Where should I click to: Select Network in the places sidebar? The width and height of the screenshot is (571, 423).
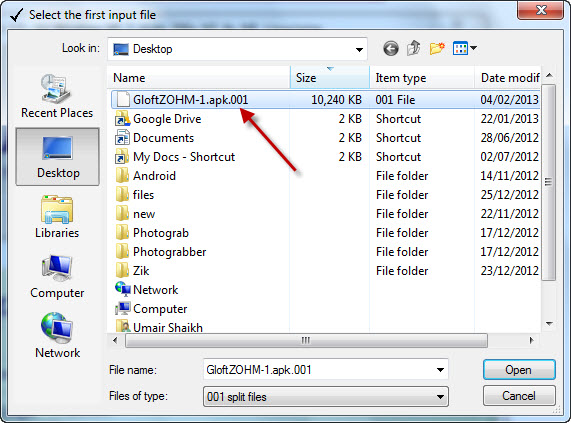click(57, 336)
